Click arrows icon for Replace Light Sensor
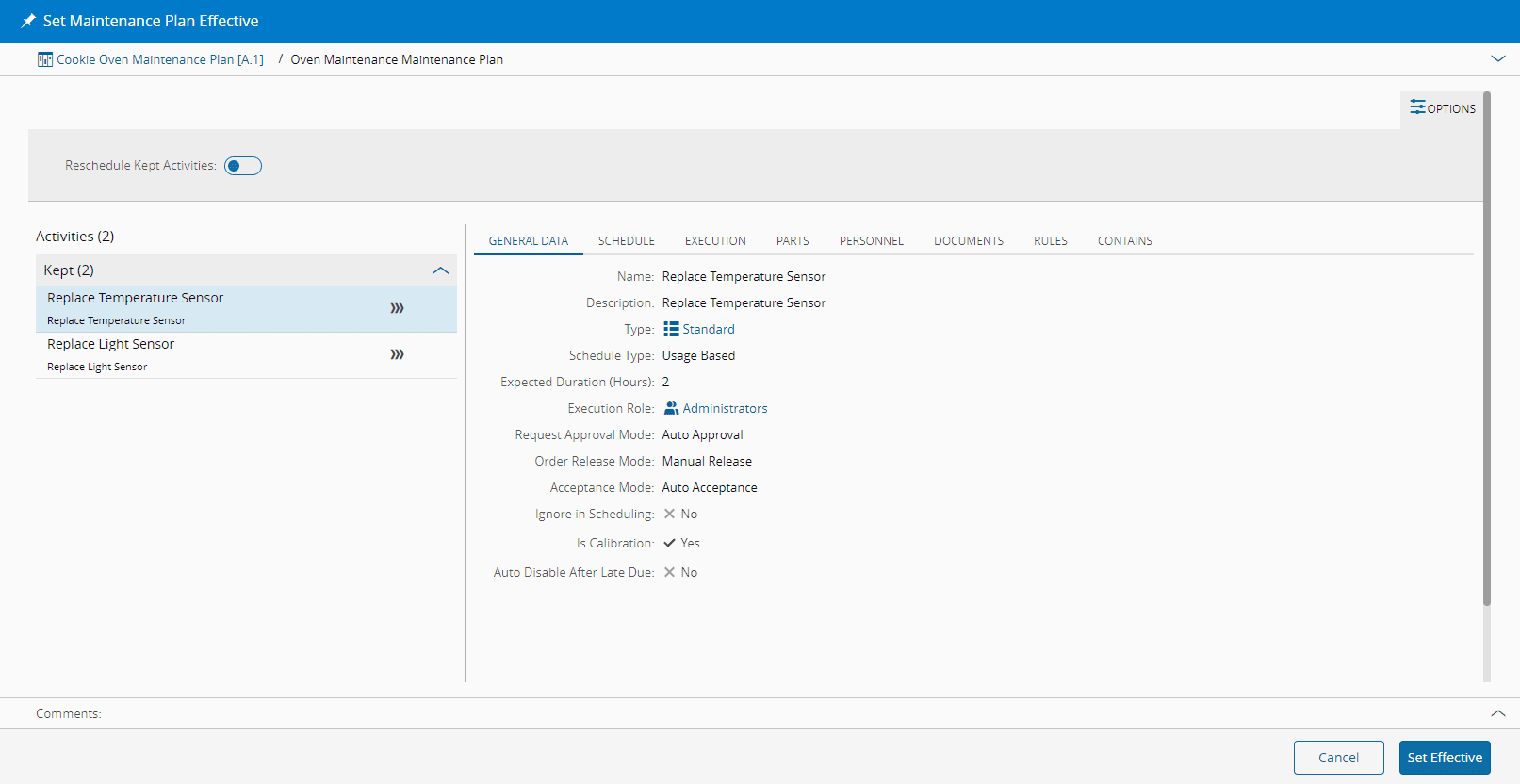This screenshot has height=784, width=1520. [x=397, y=354]
